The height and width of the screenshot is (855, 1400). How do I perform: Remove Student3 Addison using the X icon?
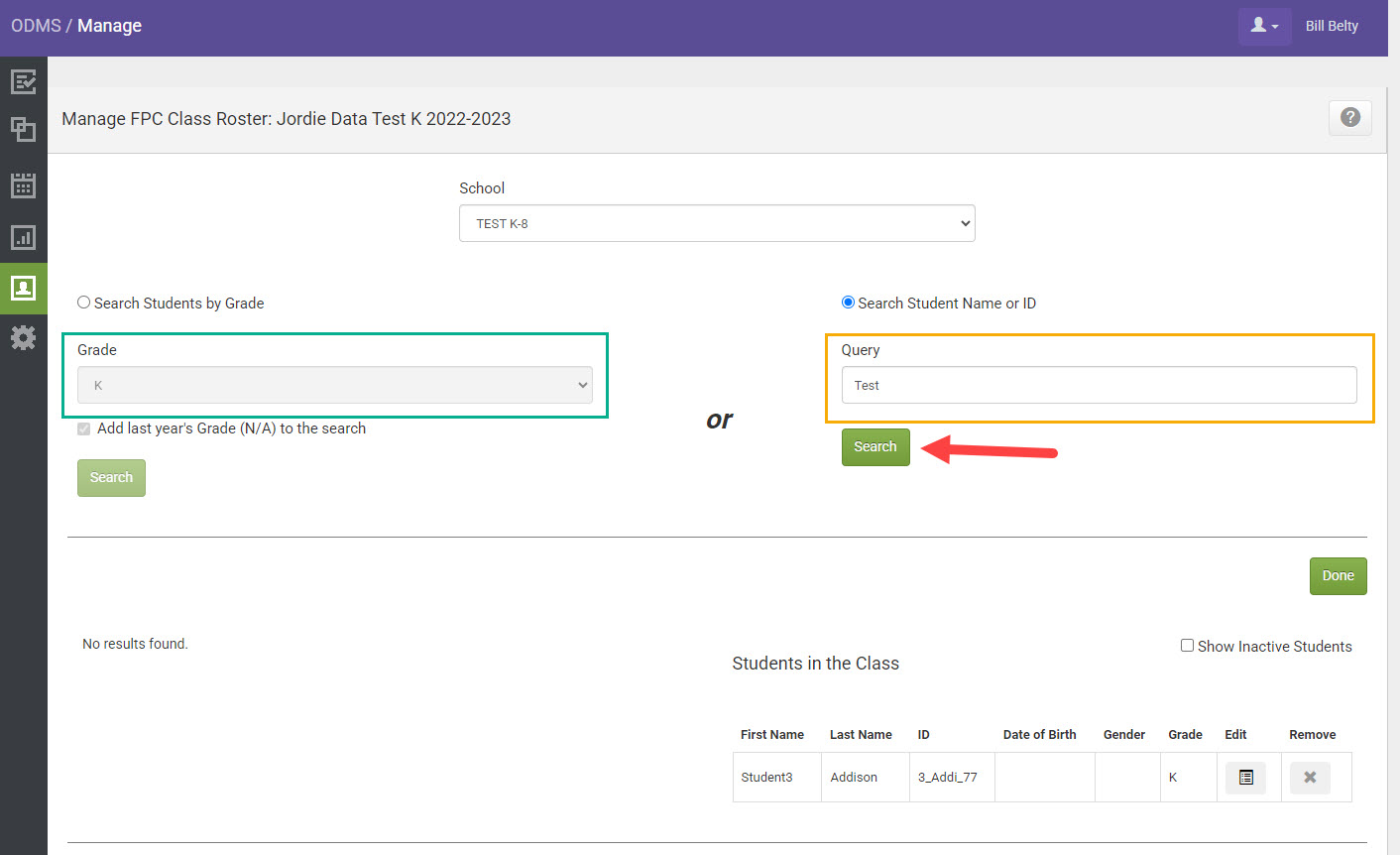[x=1310, y=778]
